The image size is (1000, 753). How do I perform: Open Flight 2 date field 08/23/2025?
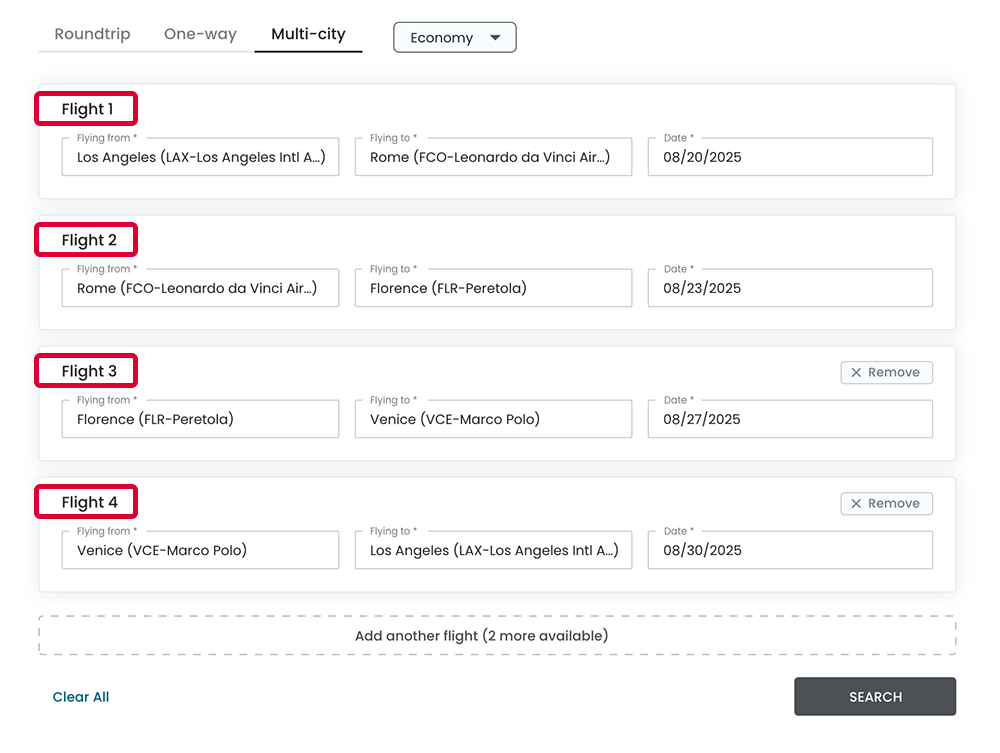pos(790,288)
